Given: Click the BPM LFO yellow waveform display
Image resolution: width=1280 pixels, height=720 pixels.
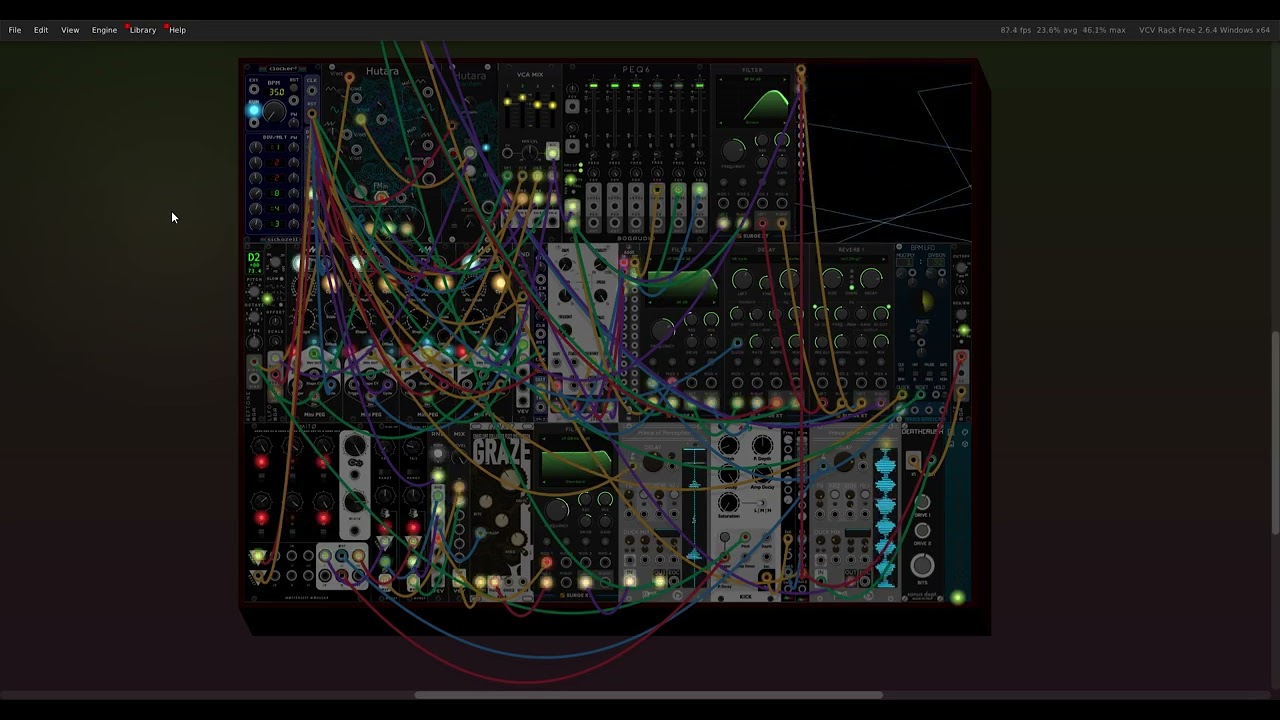Looking at the screenshot, I should point(927,300).
